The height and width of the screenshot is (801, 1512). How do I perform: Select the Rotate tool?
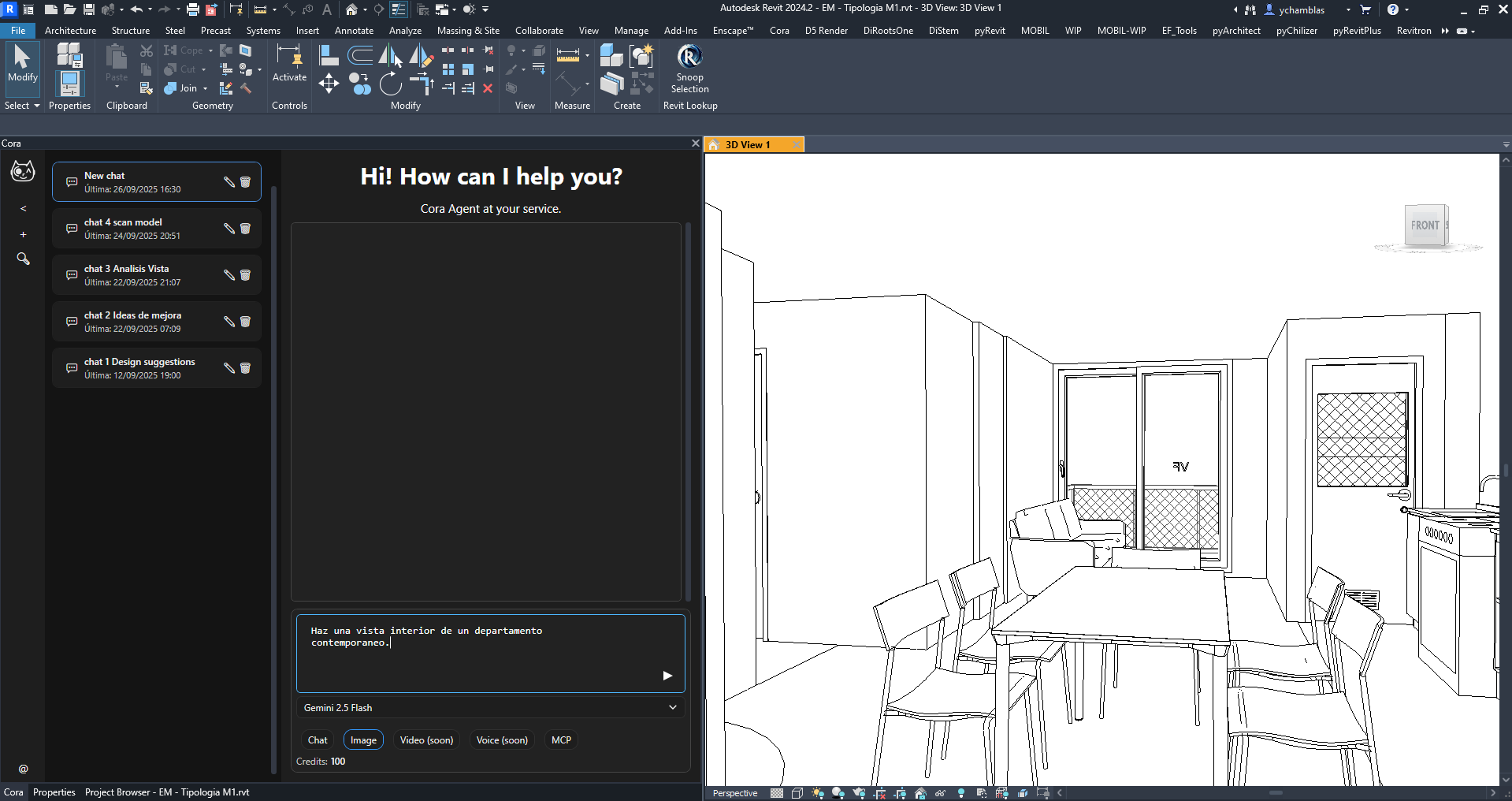(x=390, y=84)
